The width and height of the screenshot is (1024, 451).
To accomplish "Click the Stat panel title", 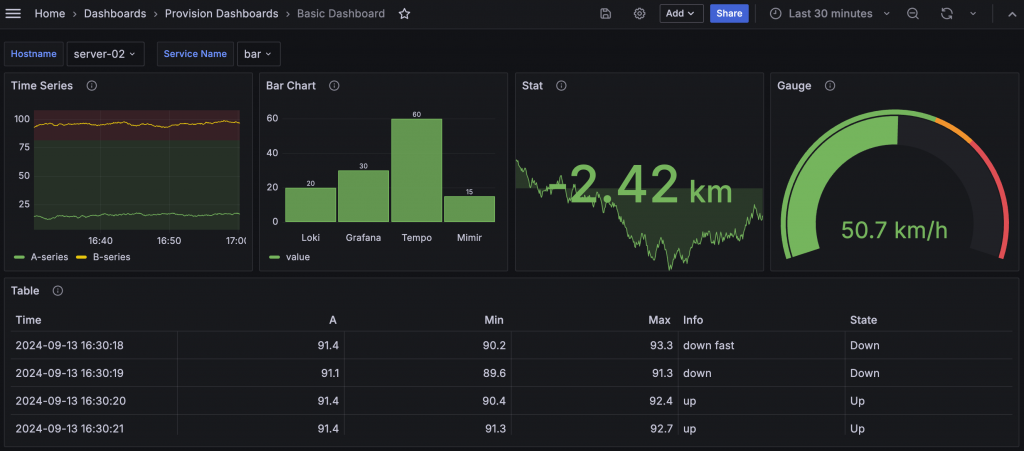I will pyautogui.click(x=532, y=86).
